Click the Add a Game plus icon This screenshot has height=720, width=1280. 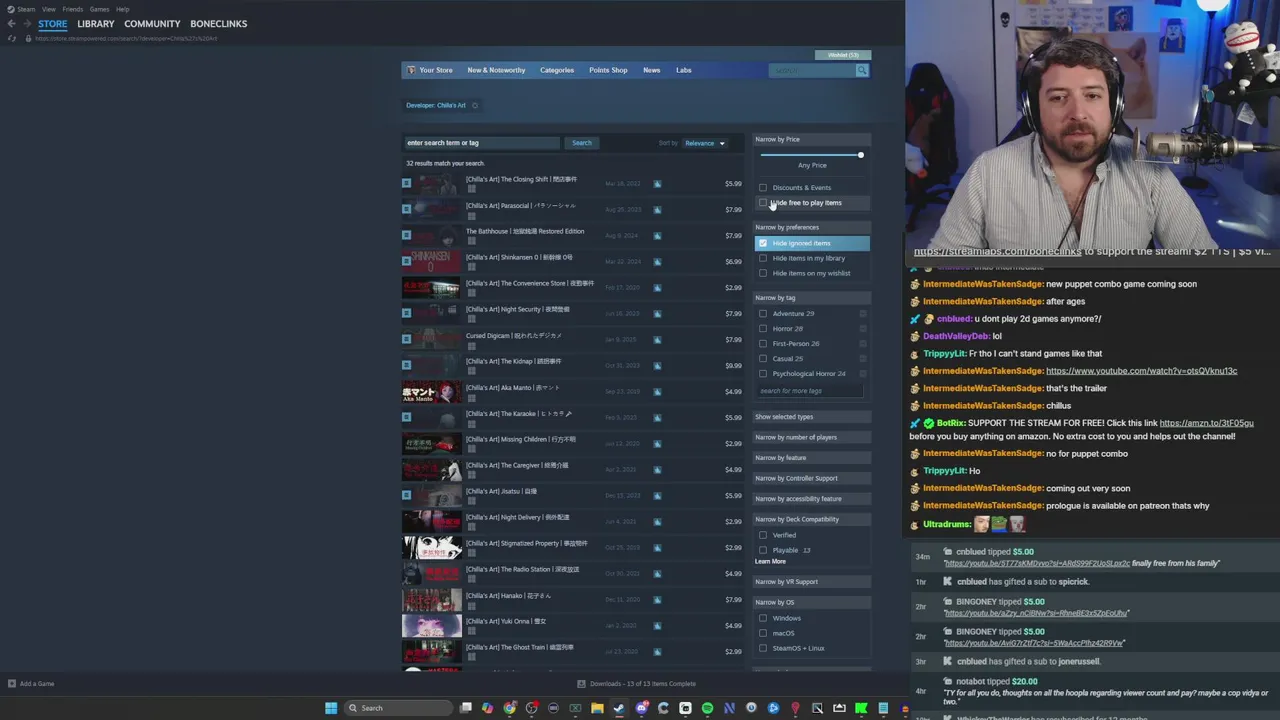pos(12,684)
